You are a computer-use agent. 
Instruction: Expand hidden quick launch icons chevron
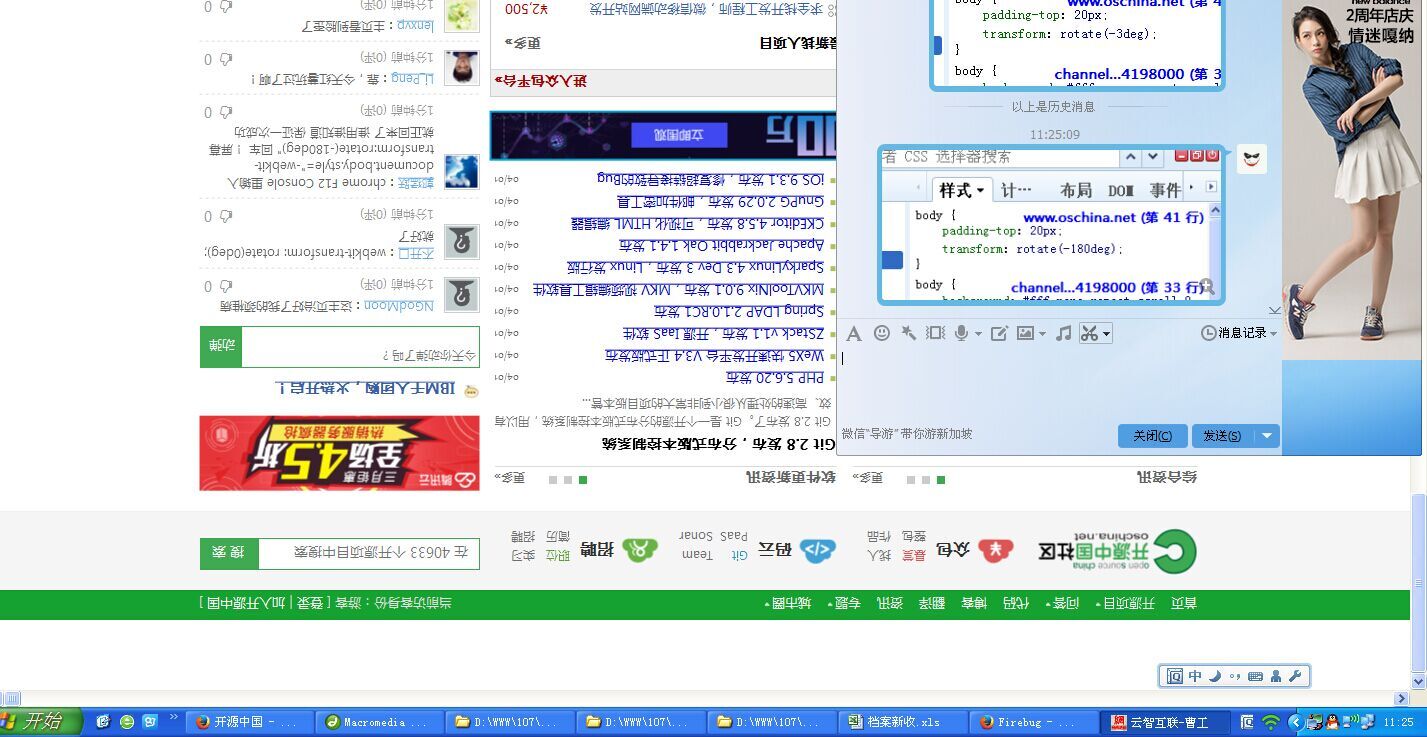click(x=173, y=717)
